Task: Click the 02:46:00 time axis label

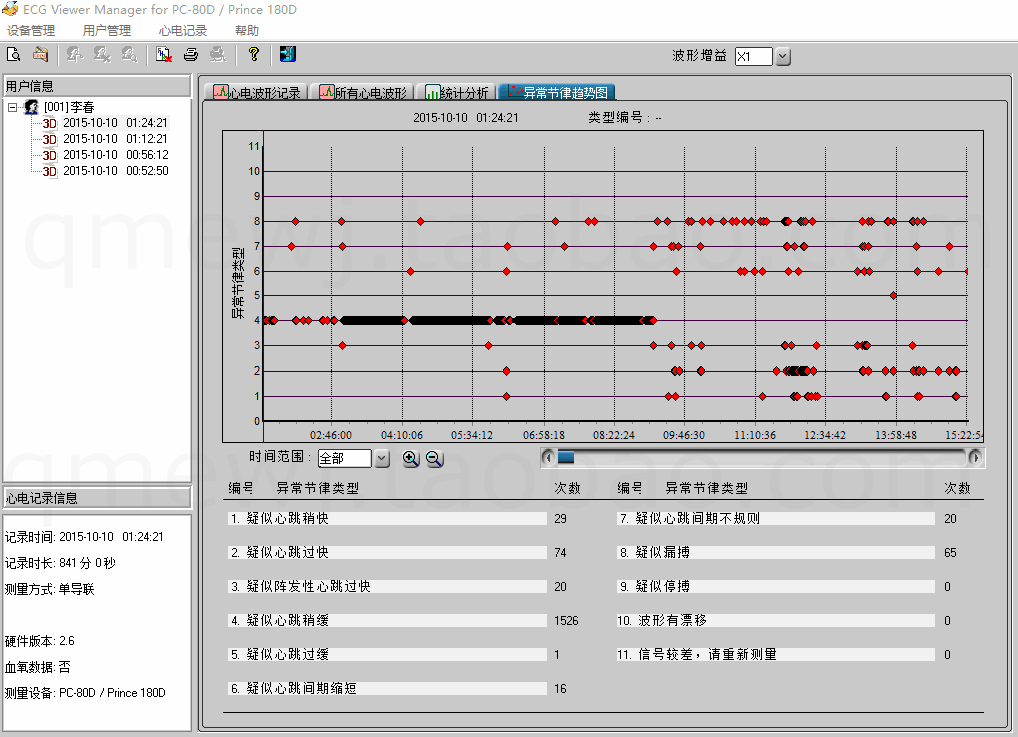Action: point(330,435)
